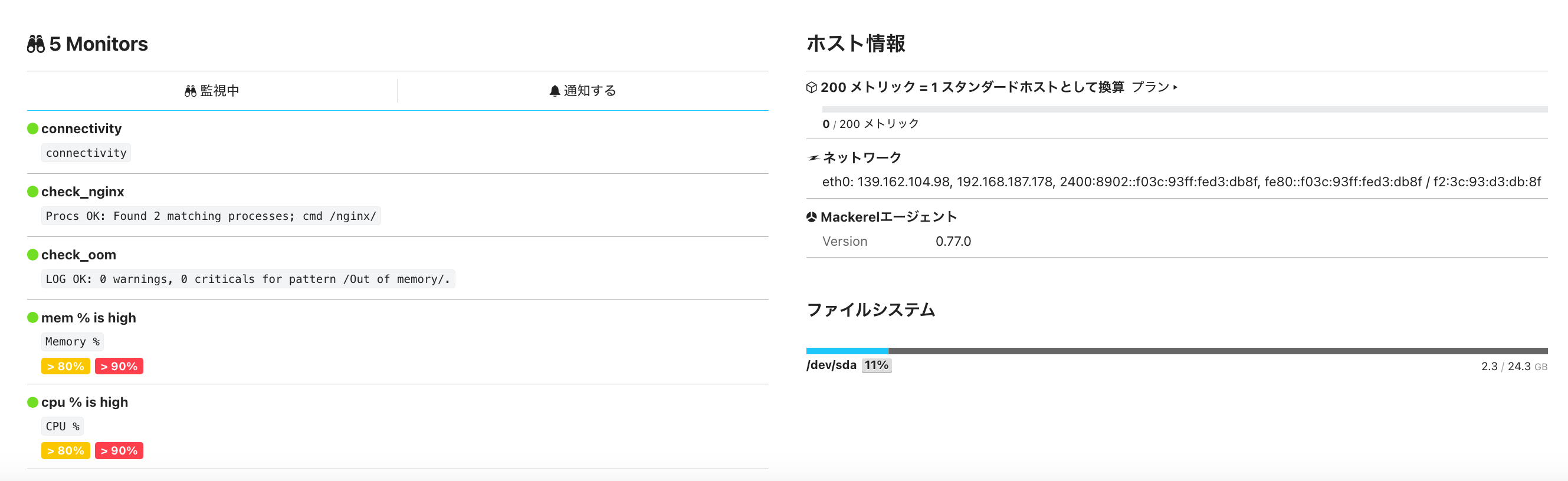Viewport: 1568px width, 481px height.
Task: Switch to the 監視中 tab
Action: coord(212,91)
